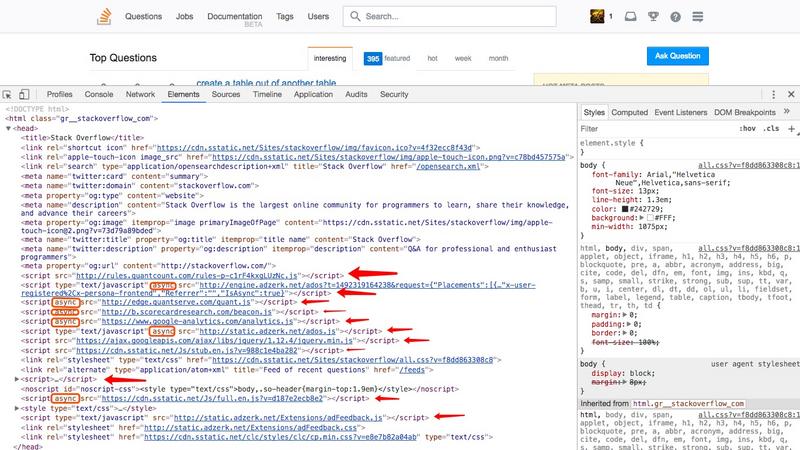Open the achievements trophy icon

(x=653, y=16)
